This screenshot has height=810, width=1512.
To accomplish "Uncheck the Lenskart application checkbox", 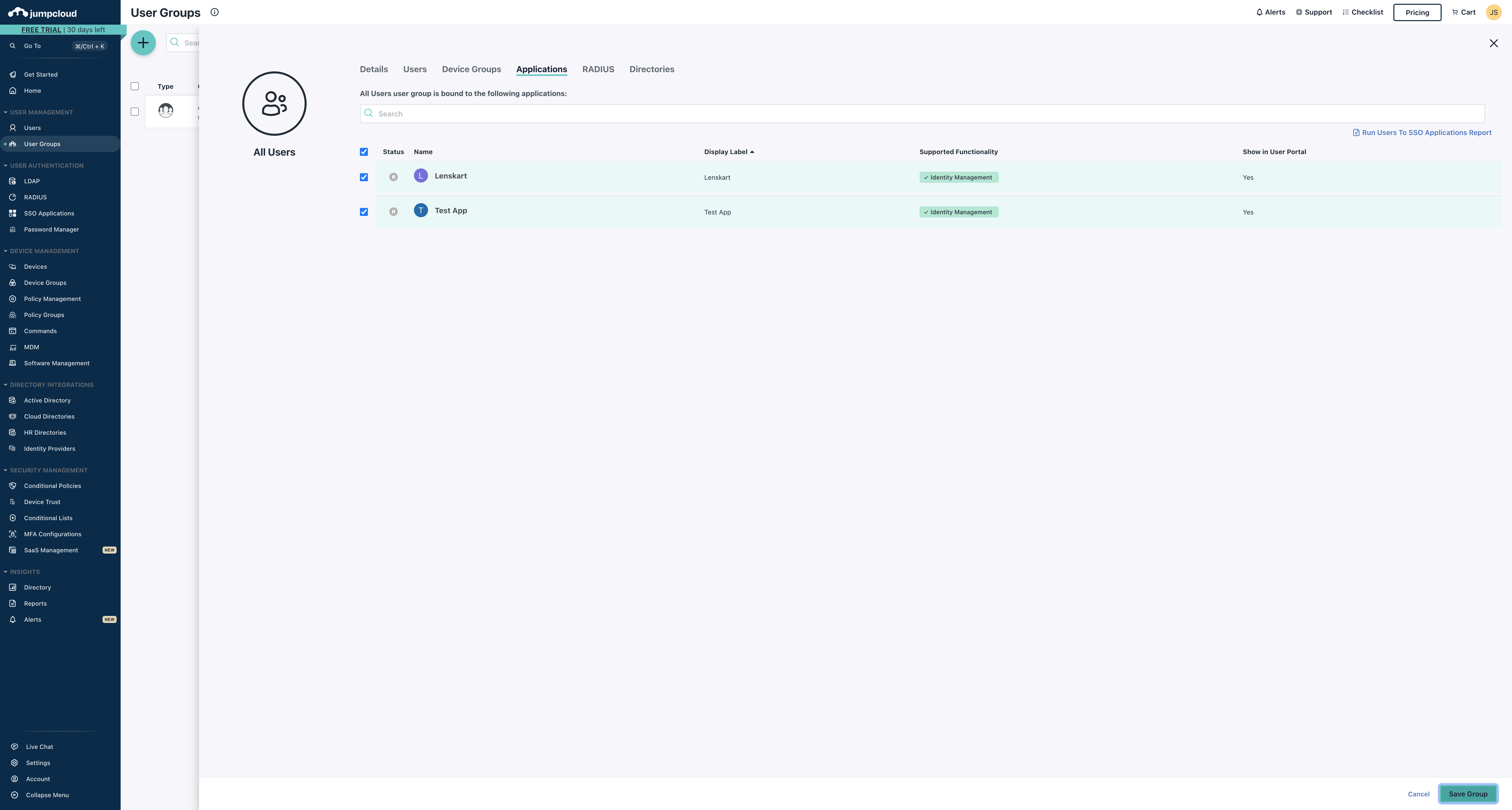I will (x=364, y=177).
